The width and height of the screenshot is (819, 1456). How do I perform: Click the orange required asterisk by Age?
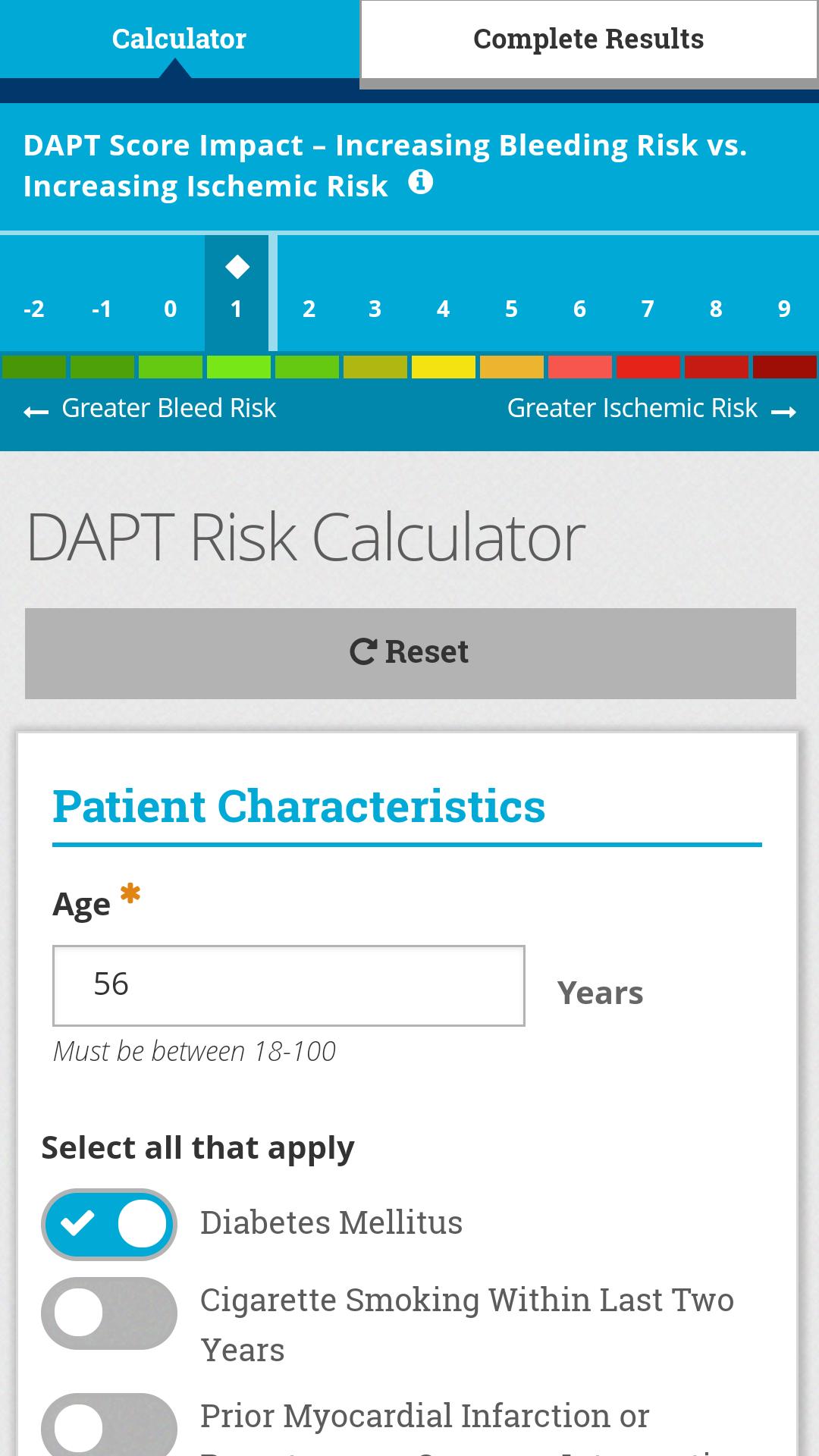click(x=130, y=893)
